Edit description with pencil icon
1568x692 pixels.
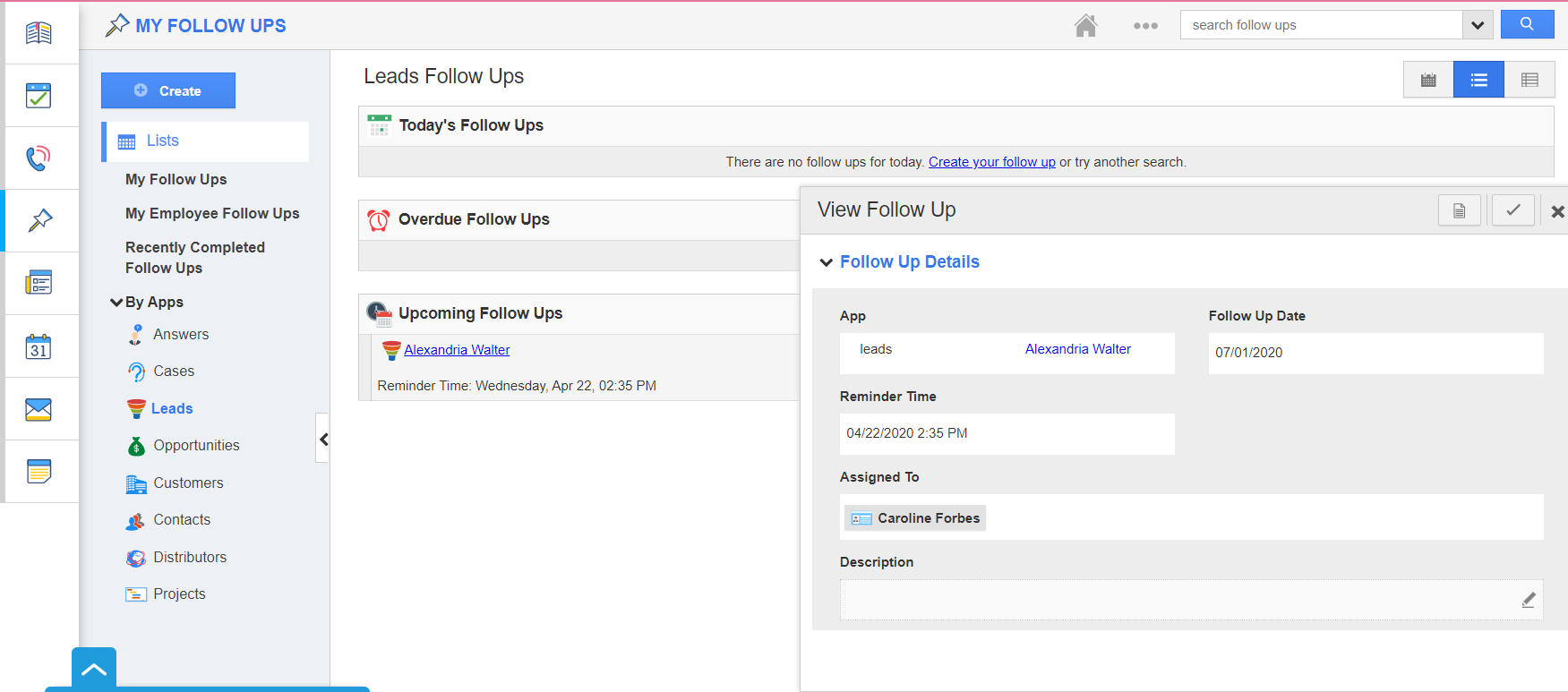[1529, 600]
